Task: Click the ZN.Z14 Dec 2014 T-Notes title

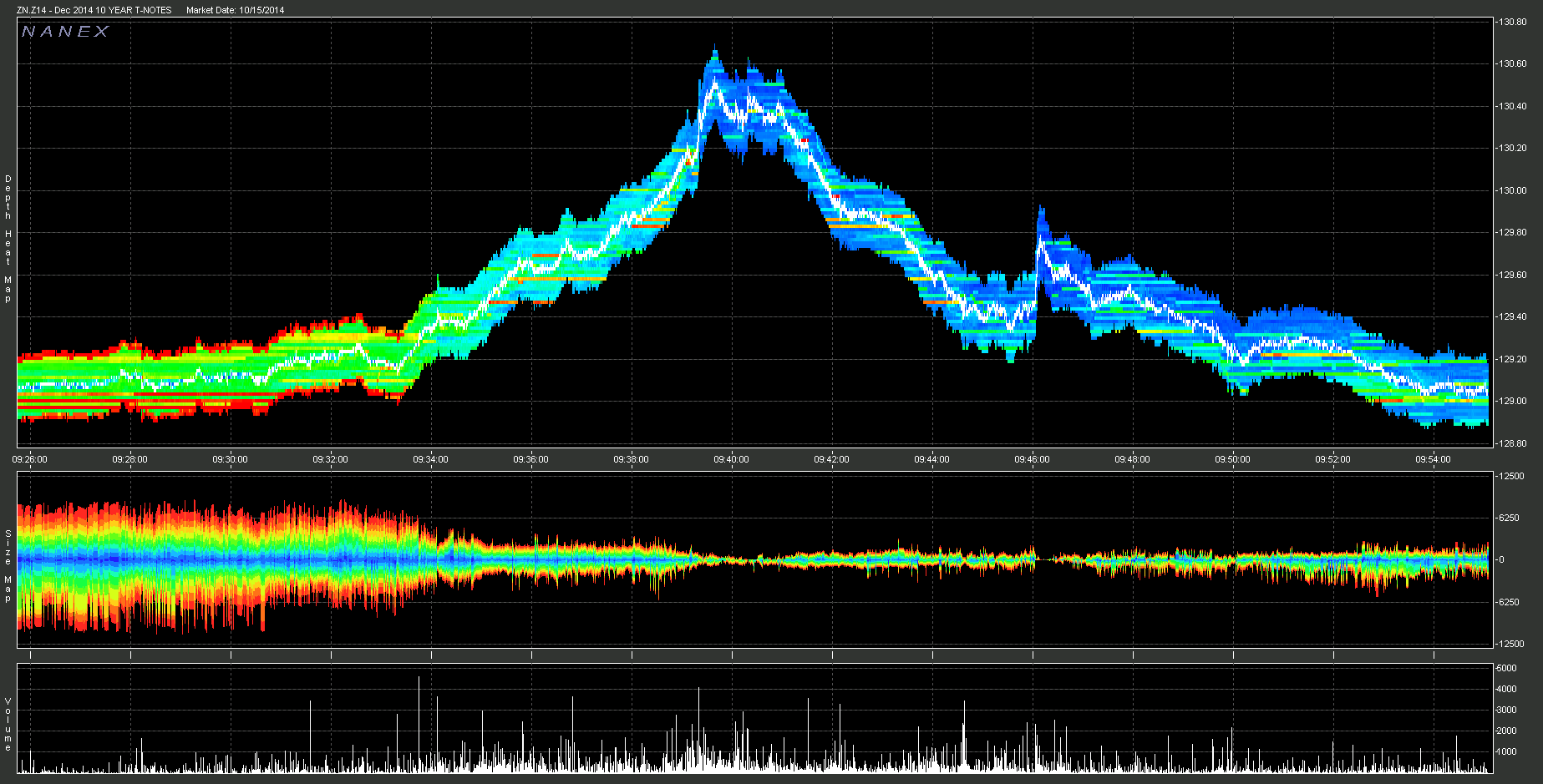Action: point(94,10)
